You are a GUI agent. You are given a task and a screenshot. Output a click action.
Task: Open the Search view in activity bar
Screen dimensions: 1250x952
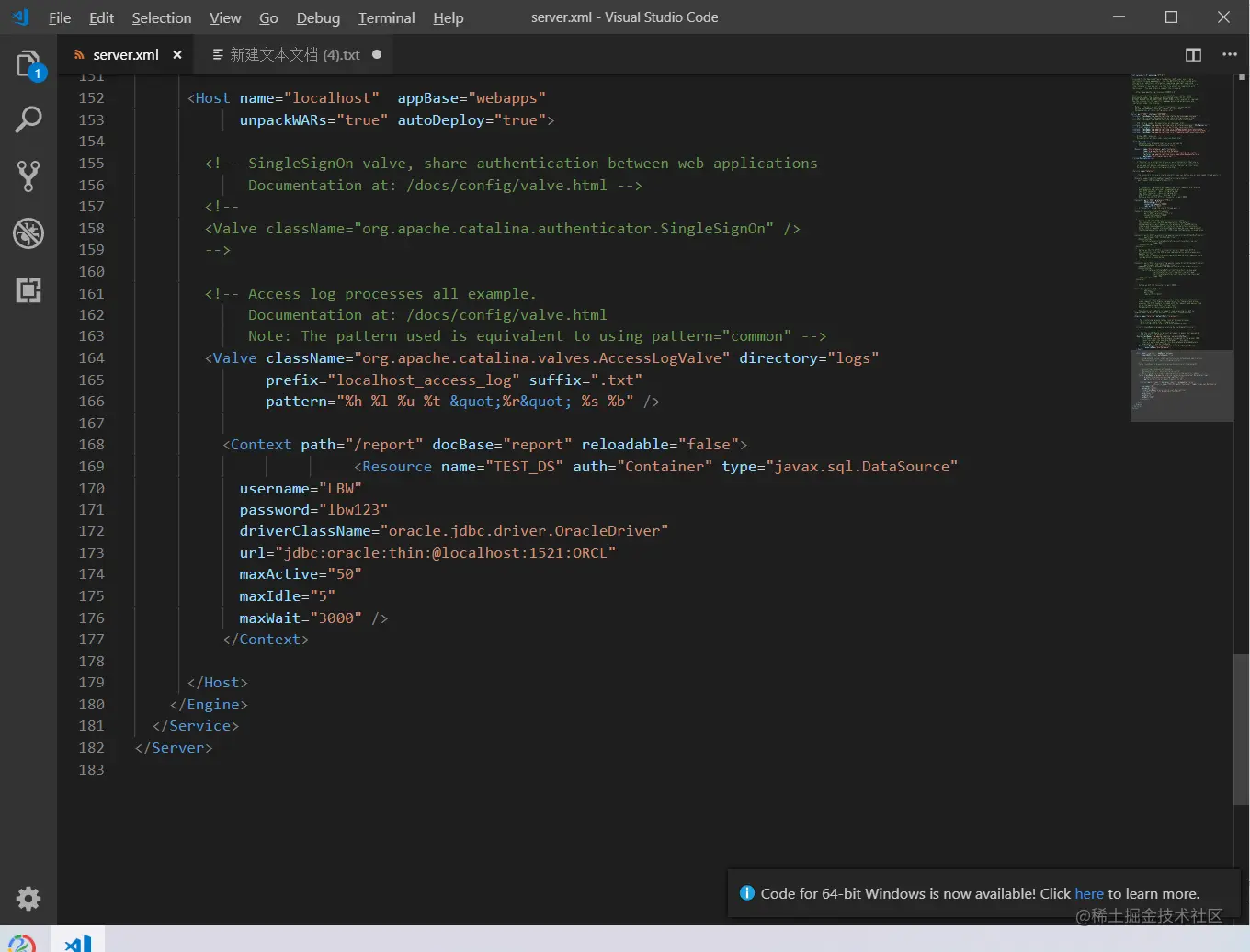(28, 119)
